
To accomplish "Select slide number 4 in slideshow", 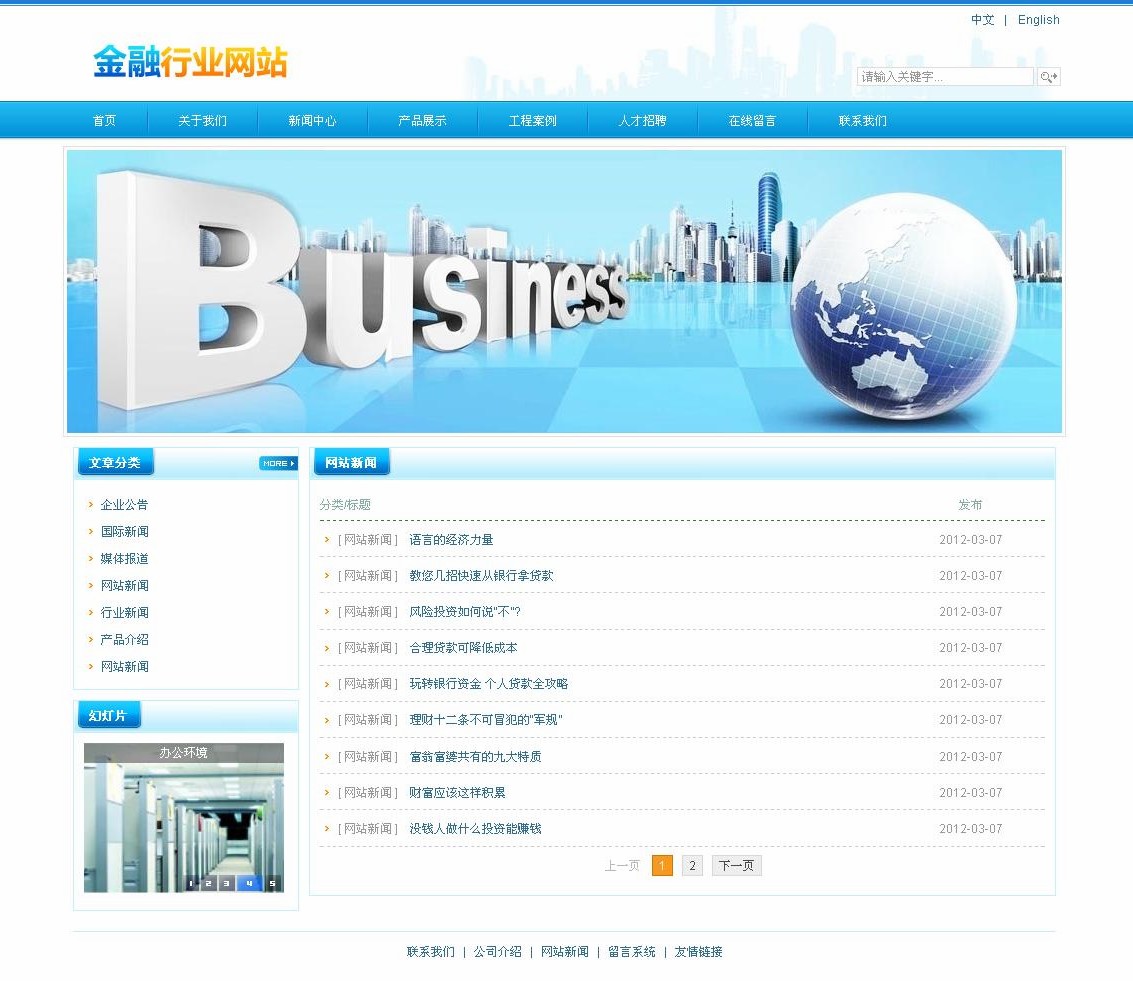I will tap(249, 883).
